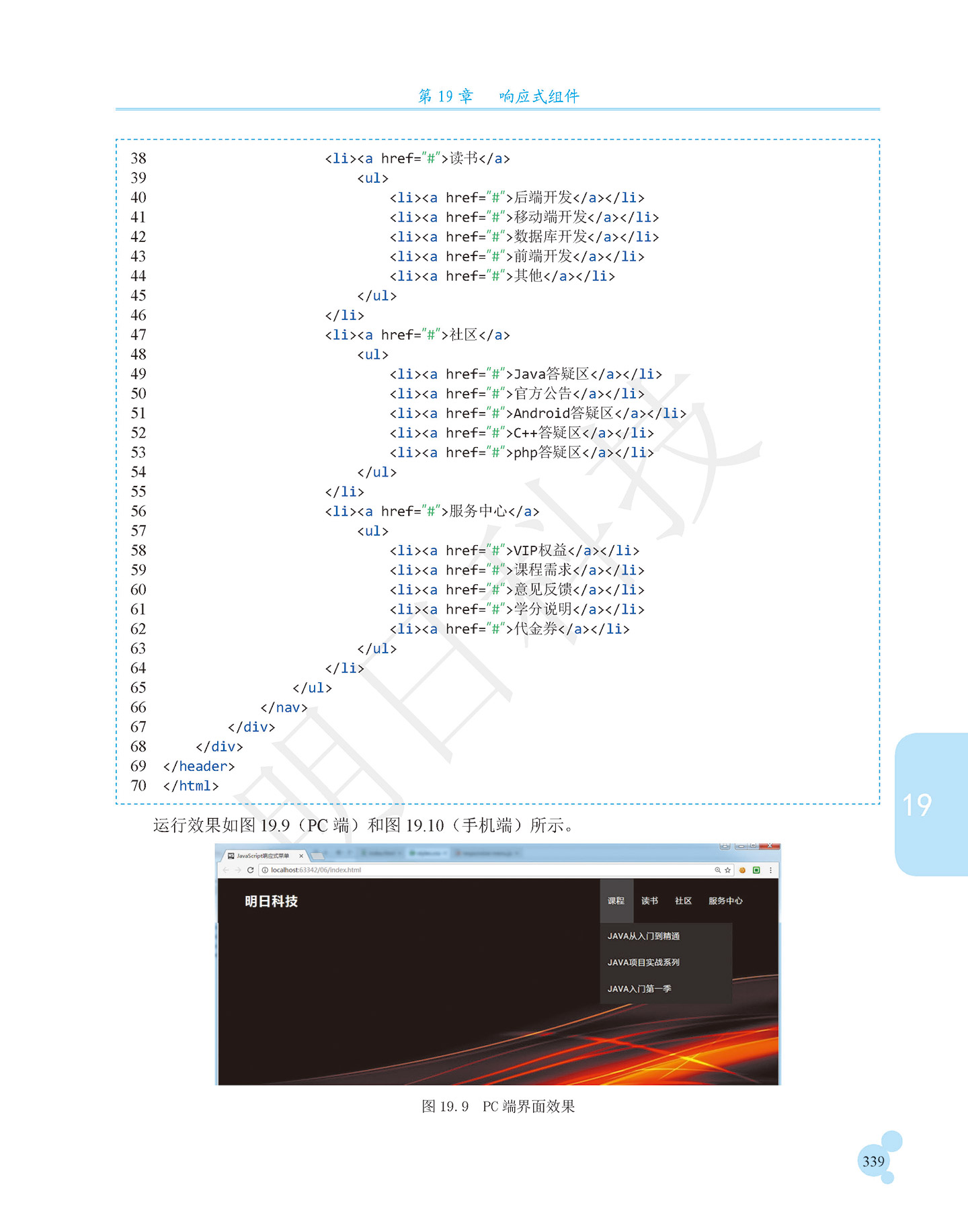Click the 第 19 章 响应式组件 header
The image size is (968, 1232).
coord(498,96)
